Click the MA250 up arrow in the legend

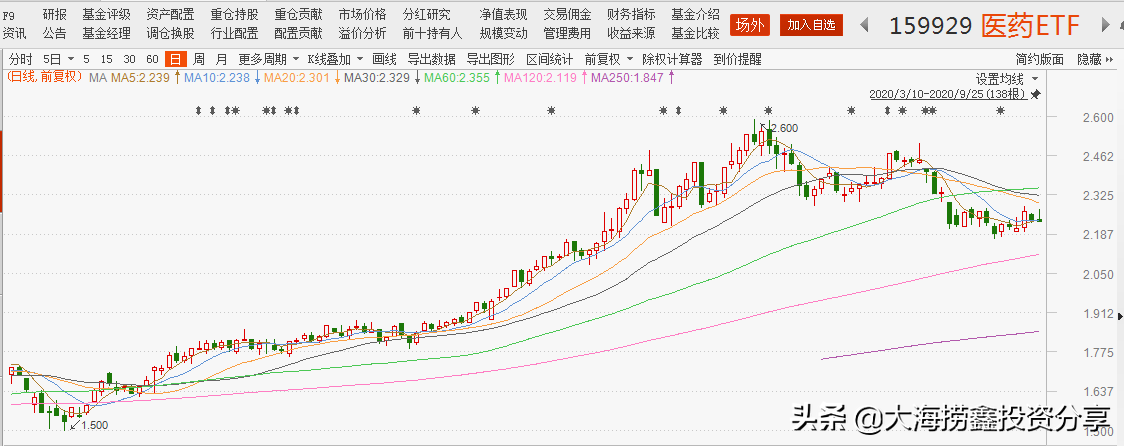click(671, 77)
